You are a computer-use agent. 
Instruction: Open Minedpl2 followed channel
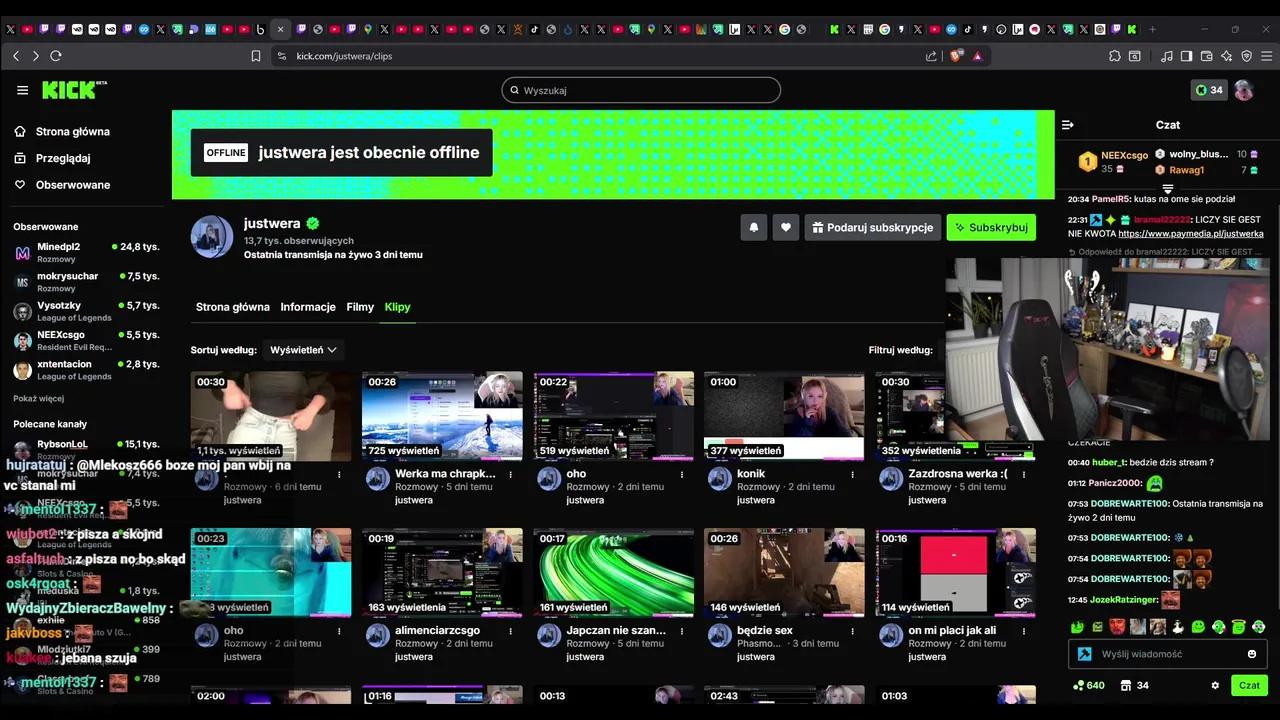(x=86, y=252)
